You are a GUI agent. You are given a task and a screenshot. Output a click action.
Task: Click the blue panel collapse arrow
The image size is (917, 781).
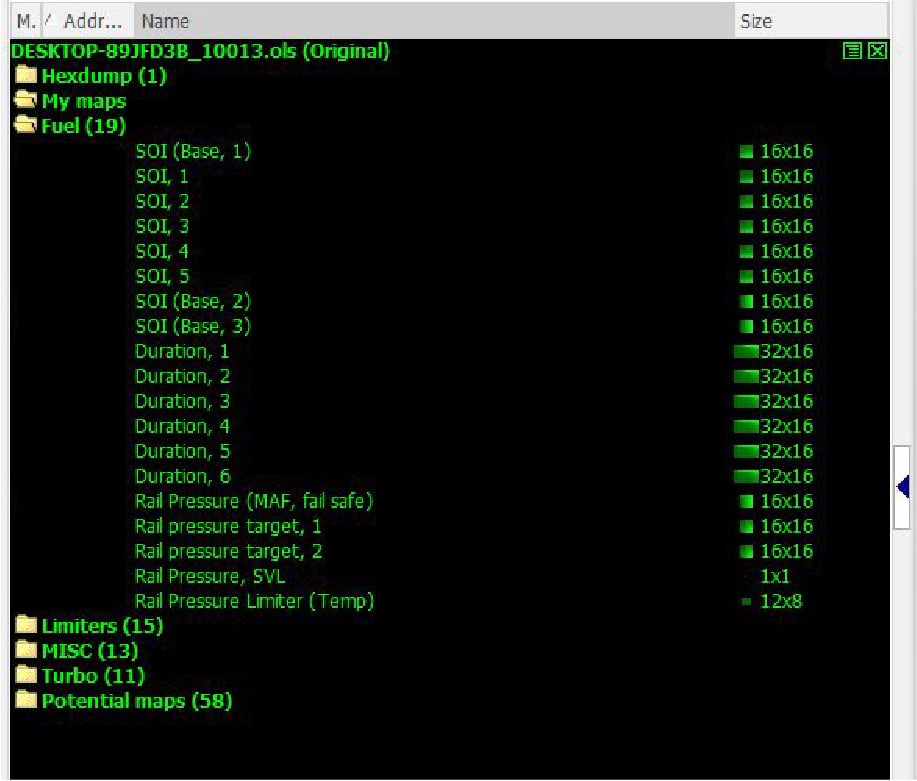(x=903, y=487)
